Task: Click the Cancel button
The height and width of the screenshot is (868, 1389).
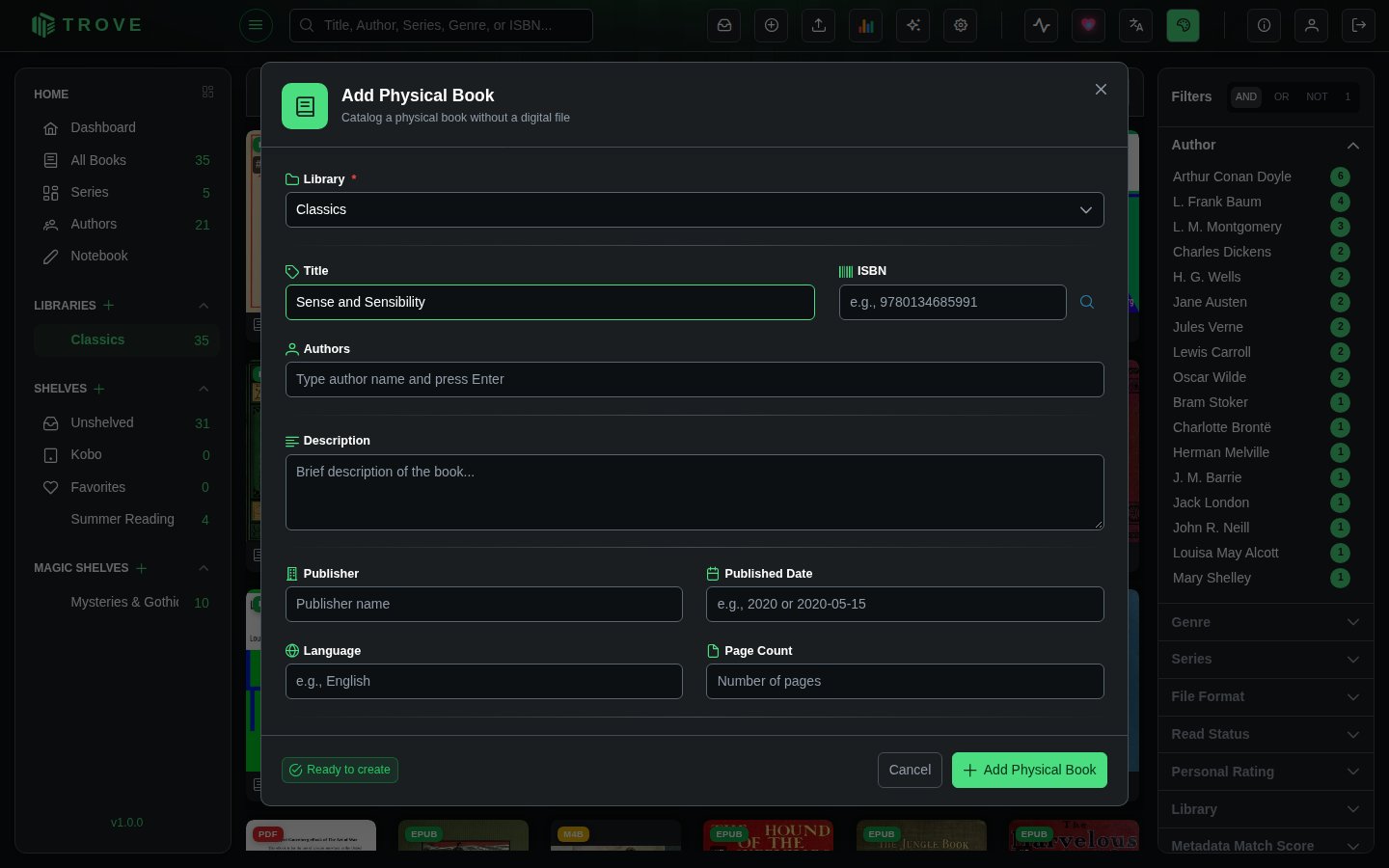Action: (910, 771)
